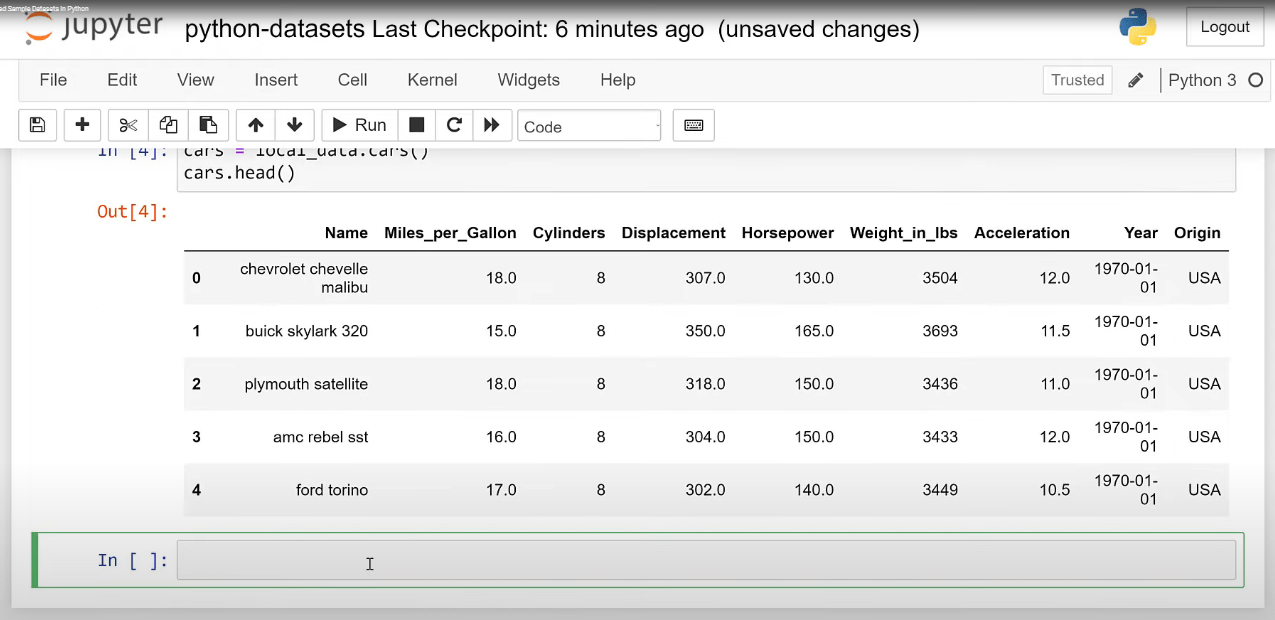Click the Last Checkpoint status text
This screenshot has width=1275, height=620.
tap(538, 30)
